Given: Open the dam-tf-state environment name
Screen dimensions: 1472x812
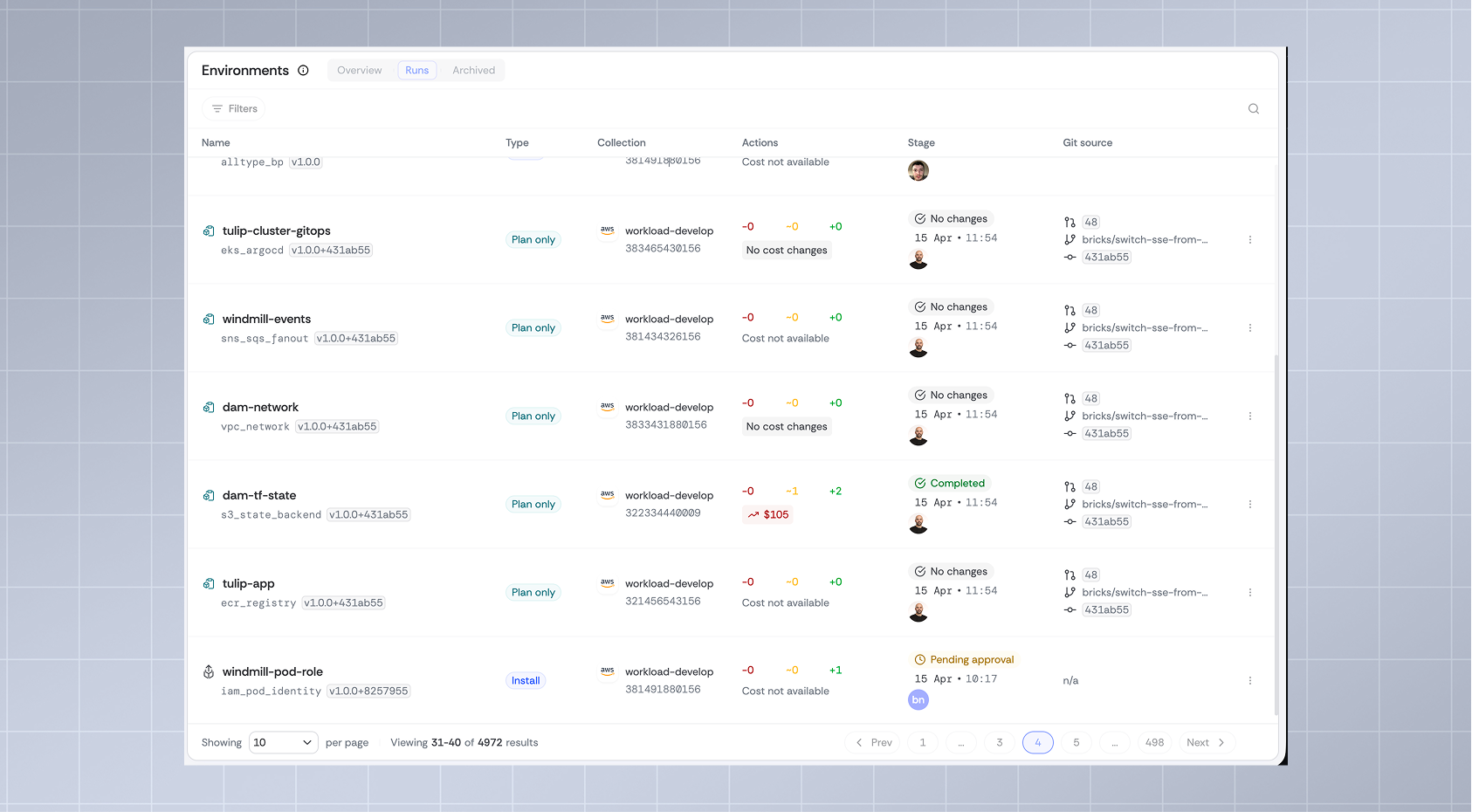Looking at the screenshot, I should pyautogui.click(x=259, y=496).
